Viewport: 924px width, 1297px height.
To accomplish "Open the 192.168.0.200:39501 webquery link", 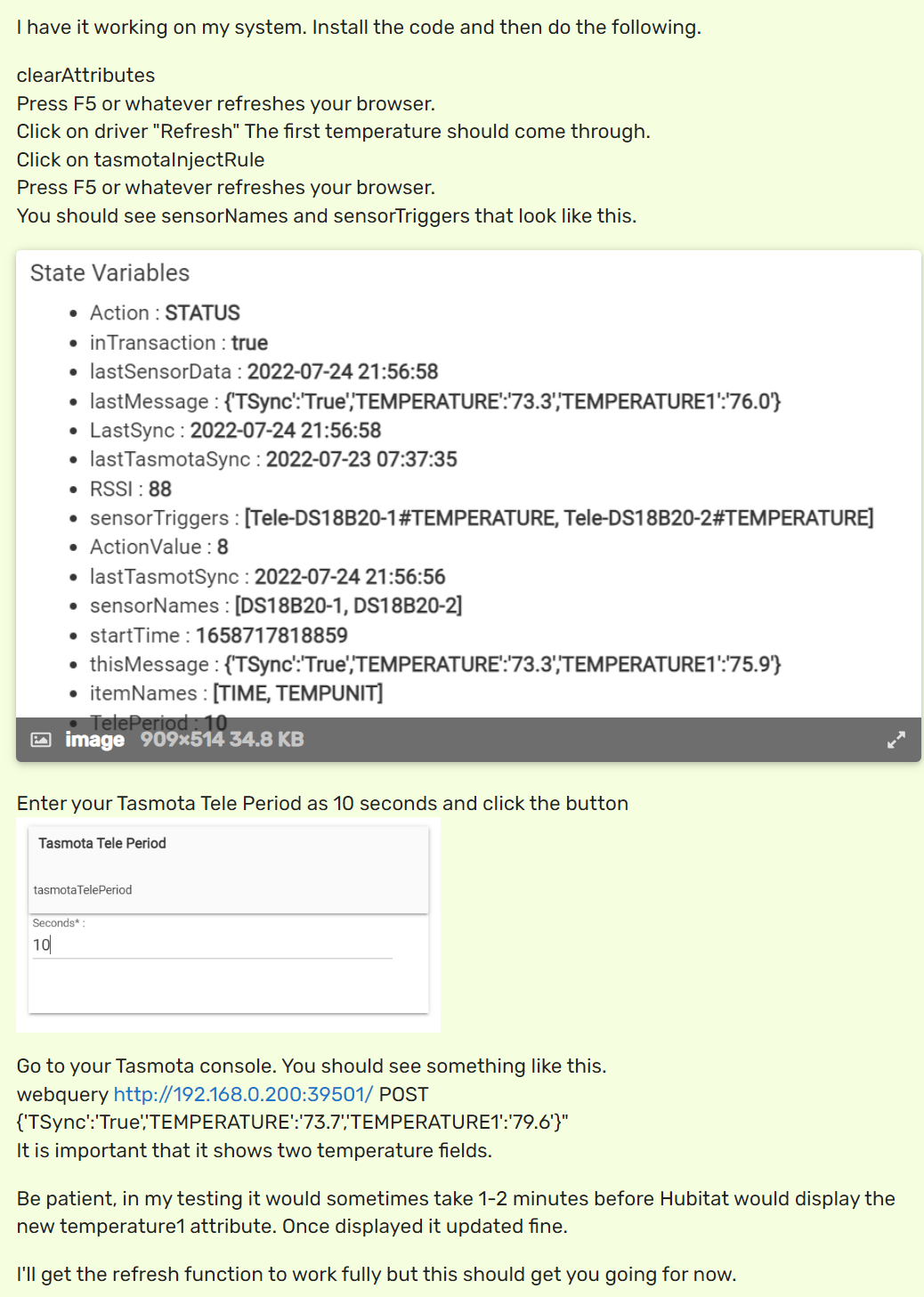I will pyautogui.click(x=243, y=1094).
